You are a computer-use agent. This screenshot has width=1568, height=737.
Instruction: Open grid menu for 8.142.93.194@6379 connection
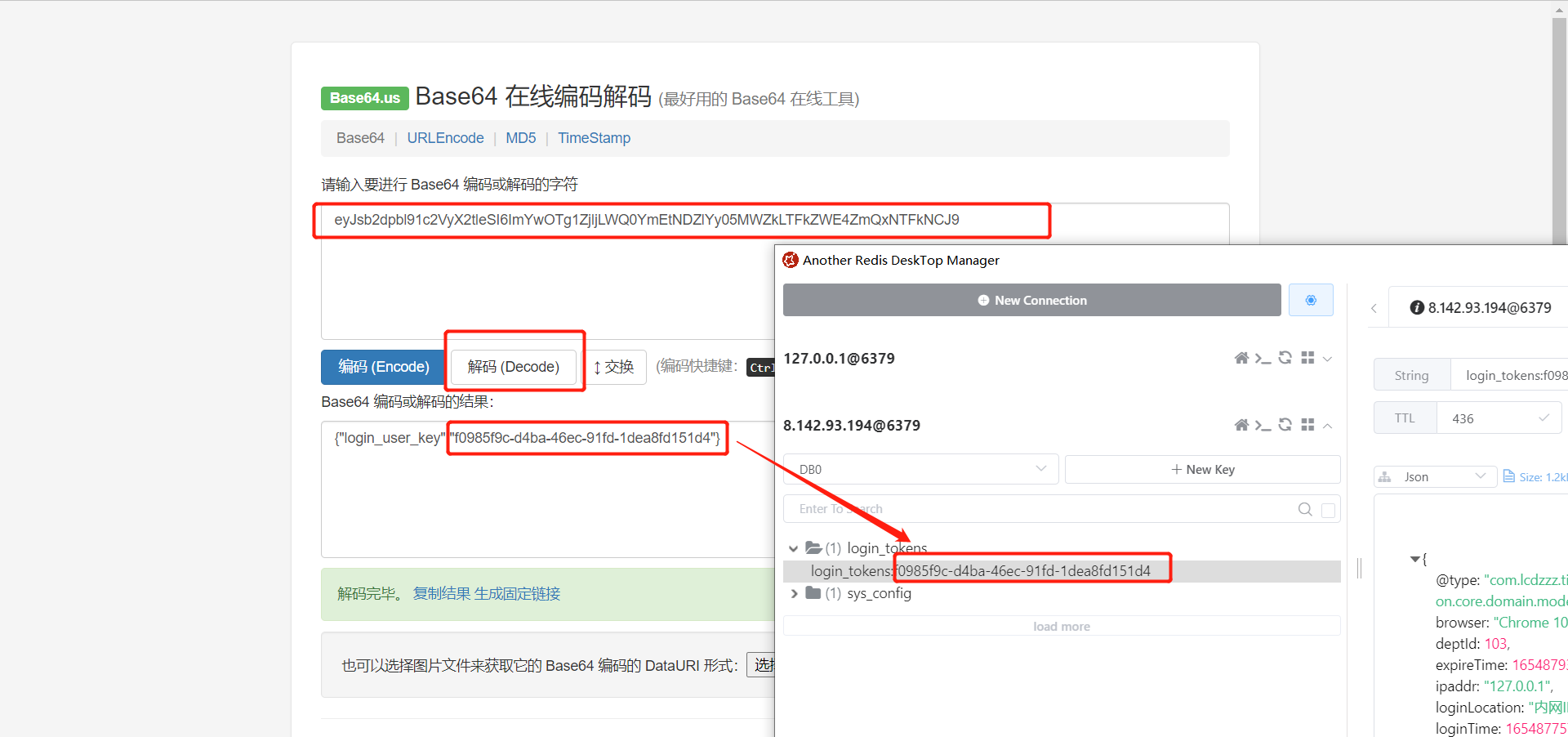pos(1307,425)
